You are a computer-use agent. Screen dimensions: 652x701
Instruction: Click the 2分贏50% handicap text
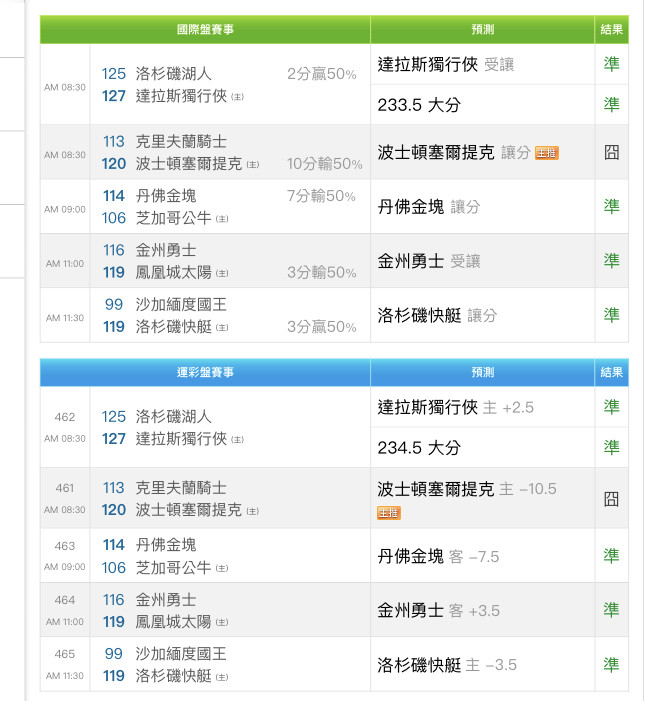coord(322,74)
